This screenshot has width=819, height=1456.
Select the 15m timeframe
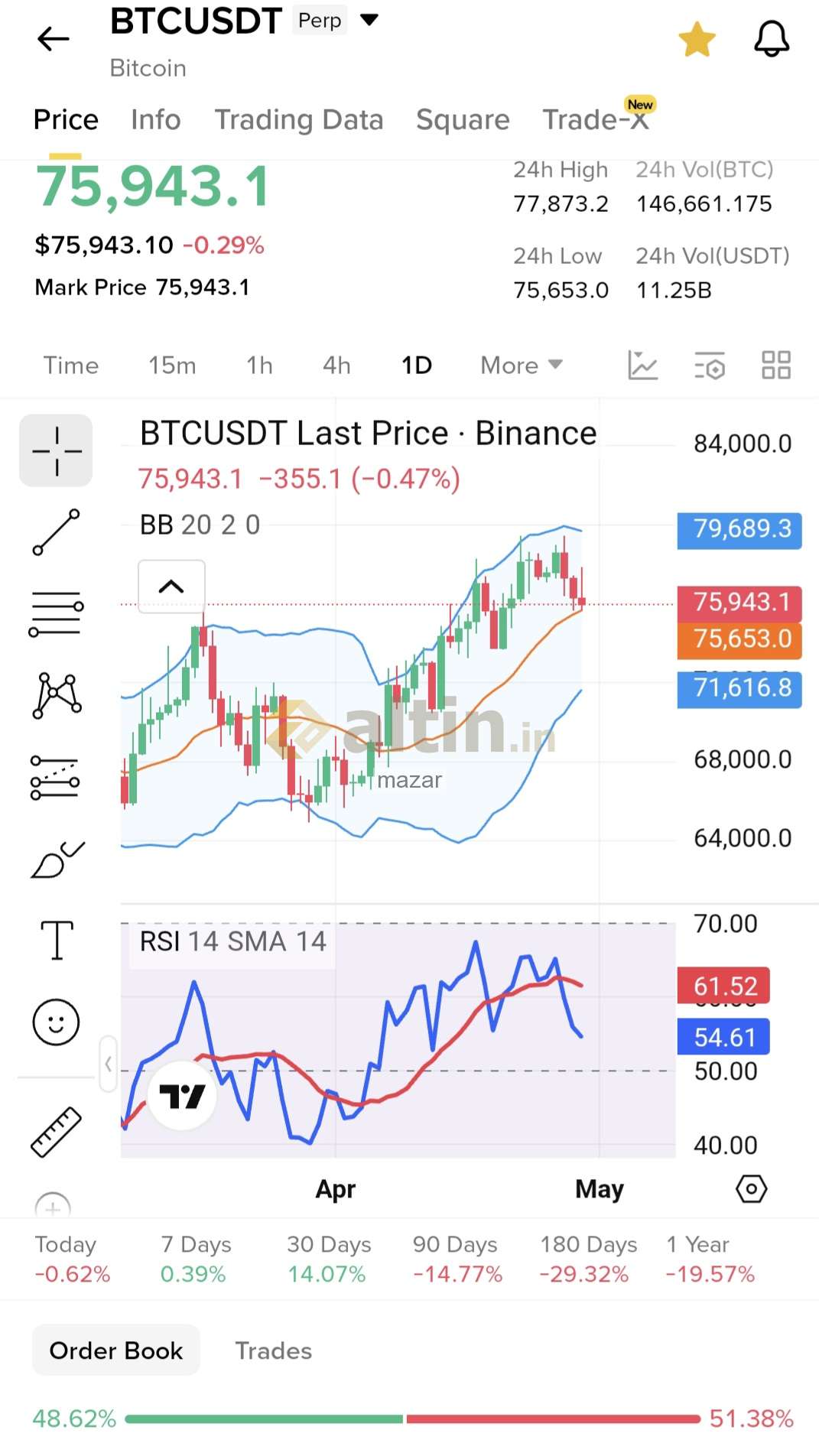pos(172,366)
